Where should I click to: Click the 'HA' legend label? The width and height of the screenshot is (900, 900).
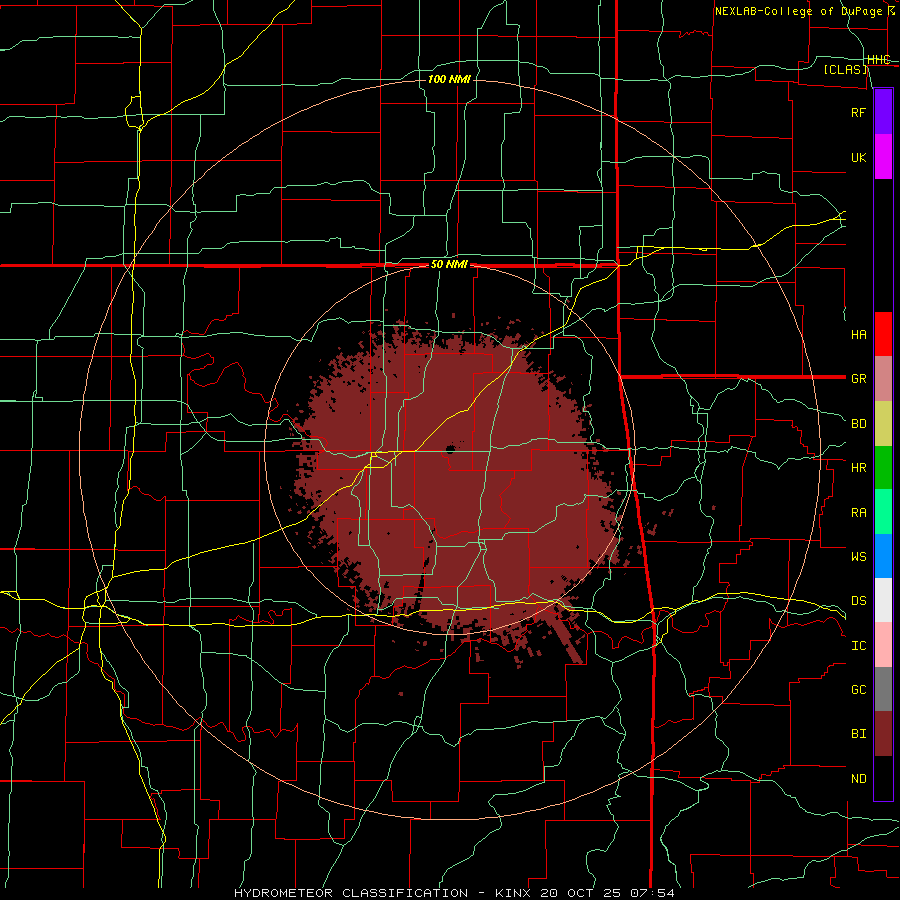click(x=858, y=334)
